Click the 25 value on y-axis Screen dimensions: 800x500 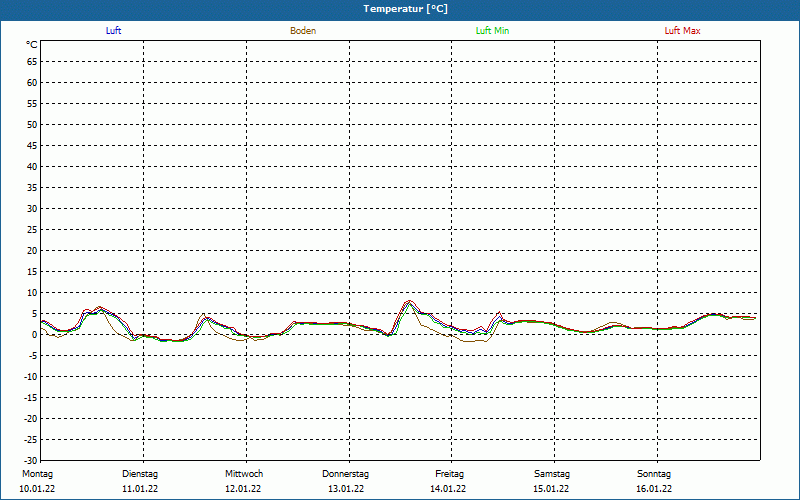tap(32, 230)
